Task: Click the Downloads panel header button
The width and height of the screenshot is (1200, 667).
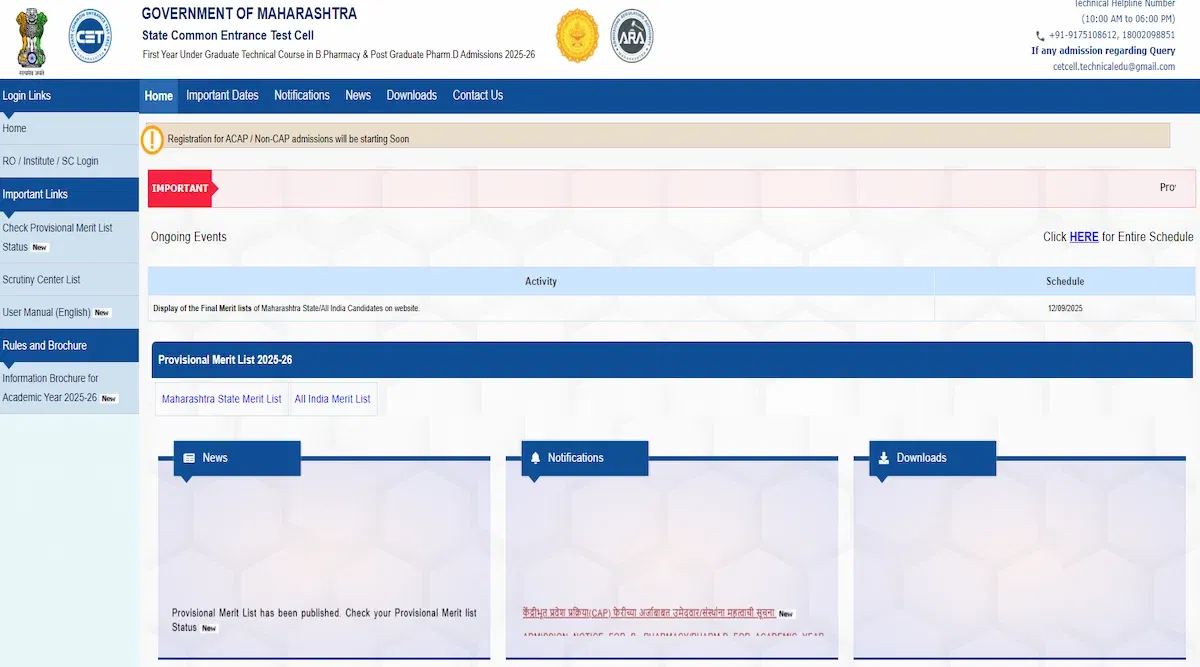Action: point(932,458)
